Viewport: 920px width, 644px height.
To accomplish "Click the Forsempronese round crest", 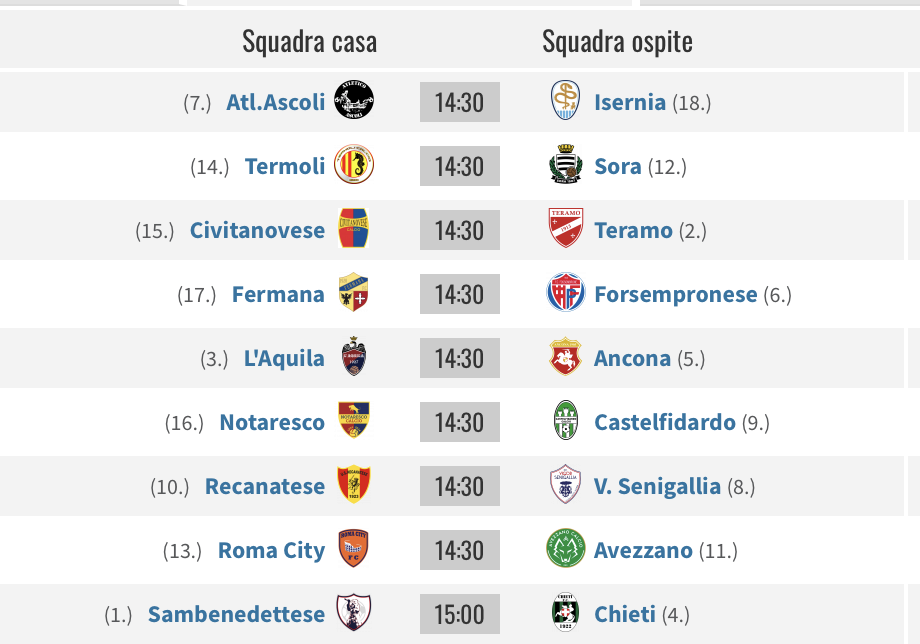I will click(x=566, y=292).
